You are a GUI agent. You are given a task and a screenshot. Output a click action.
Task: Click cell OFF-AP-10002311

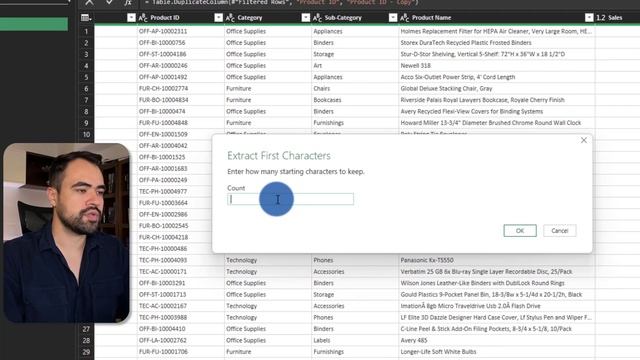point(163,31)
